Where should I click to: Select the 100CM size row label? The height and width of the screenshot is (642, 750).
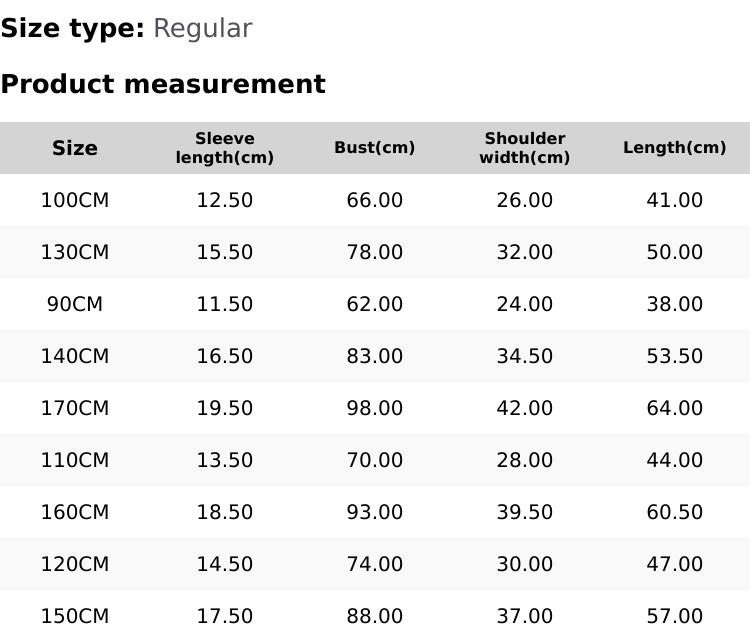(x=75, y=200)
